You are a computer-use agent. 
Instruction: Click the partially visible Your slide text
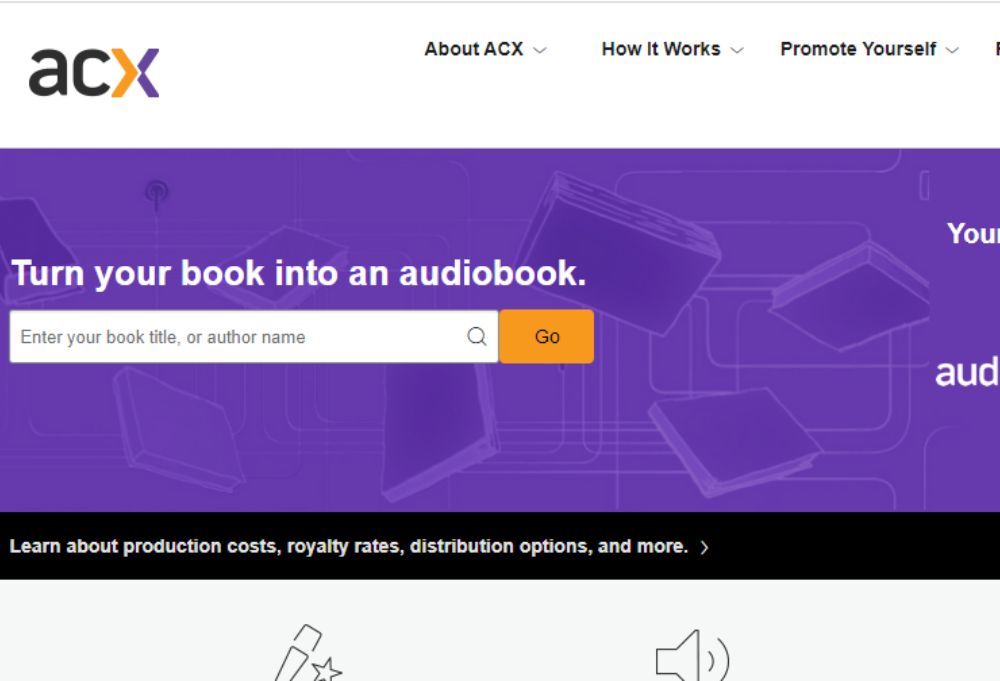tap(972, 234)
